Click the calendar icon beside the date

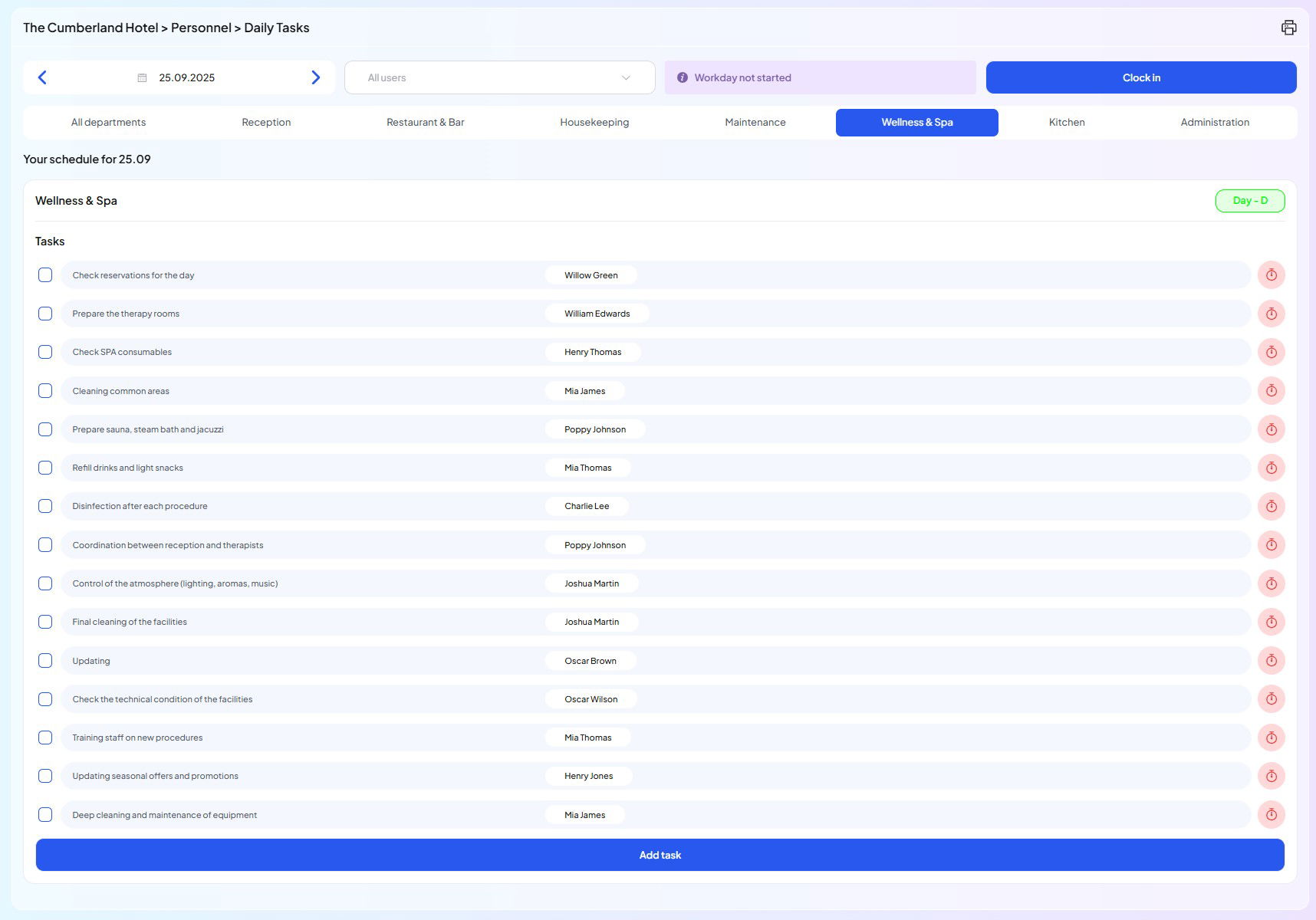[x=142, y=78]
